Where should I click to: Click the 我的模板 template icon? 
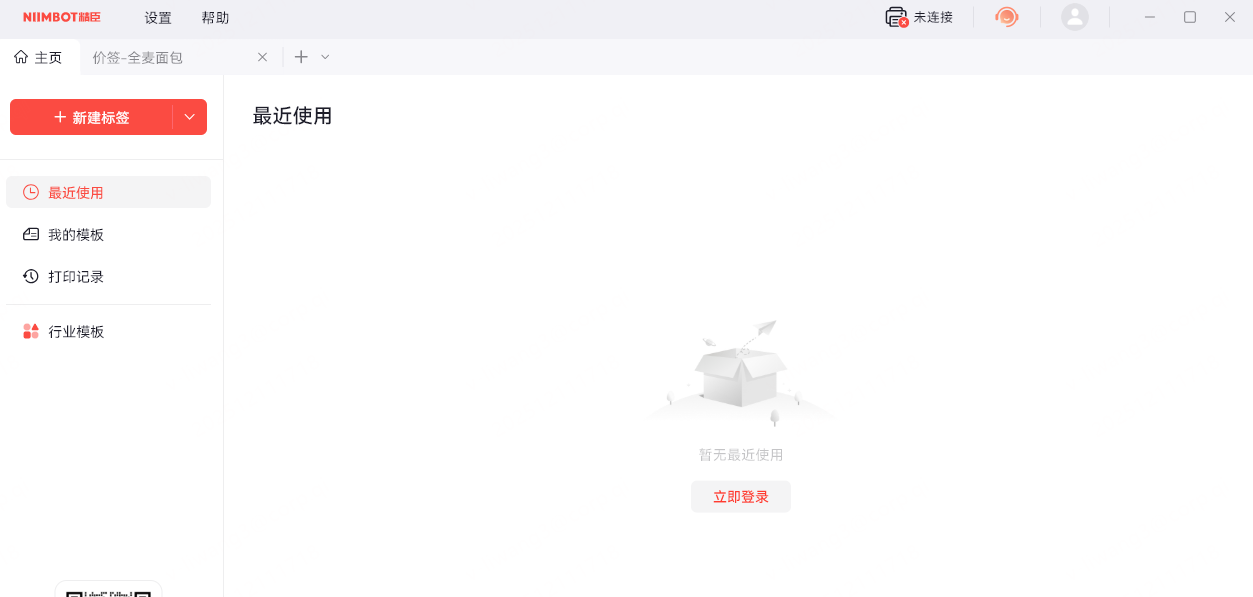pos(31,234)
